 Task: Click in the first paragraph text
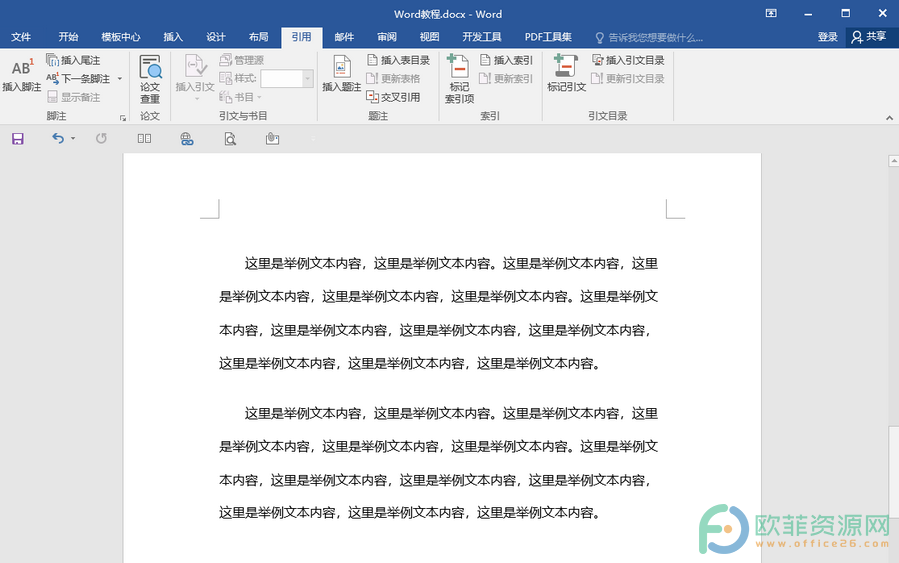[x=439, y=313]
